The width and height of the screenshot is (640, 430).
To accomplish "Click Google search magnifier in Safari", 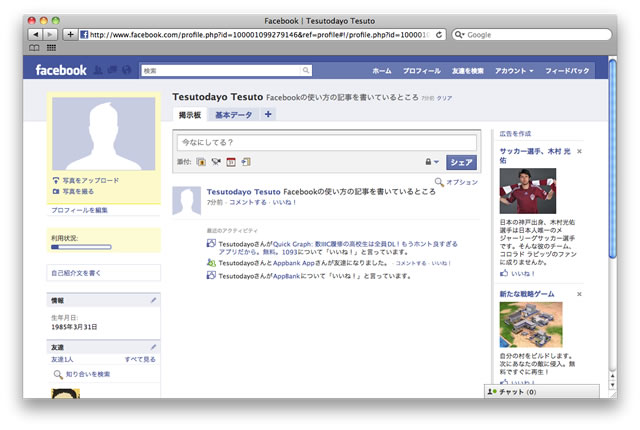I will point(460,35).
